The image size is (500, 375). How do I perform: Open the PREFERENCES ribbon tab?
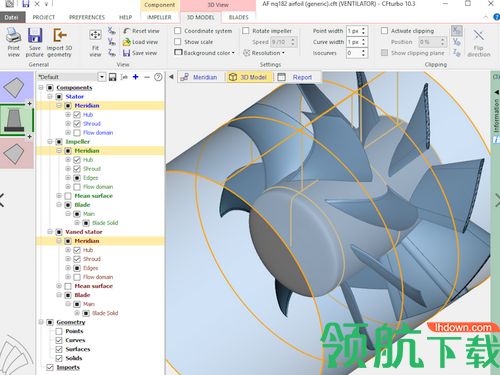click(87, 17)
